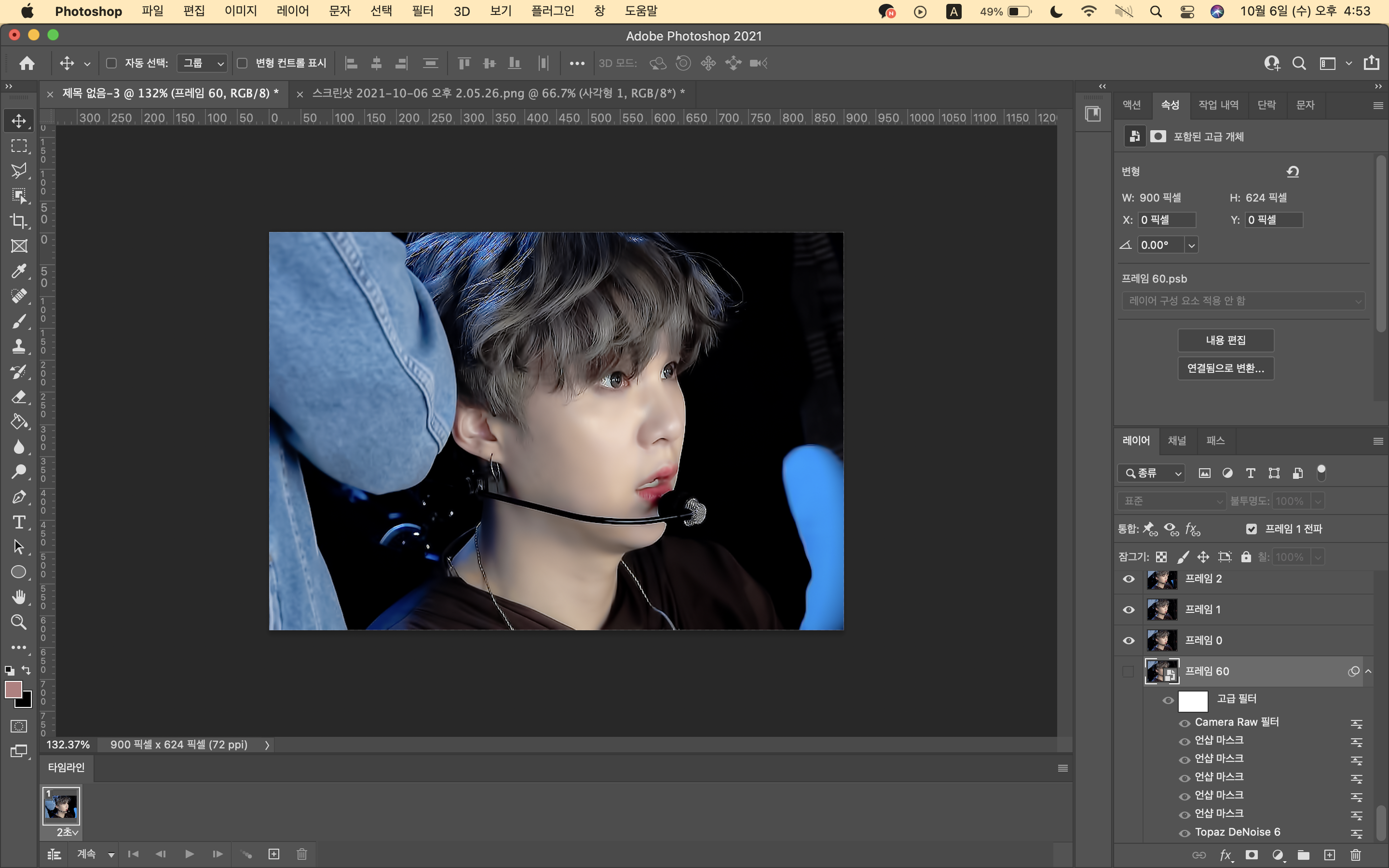
Task: Open the foreground color swatch
Action: pos(13,689)
